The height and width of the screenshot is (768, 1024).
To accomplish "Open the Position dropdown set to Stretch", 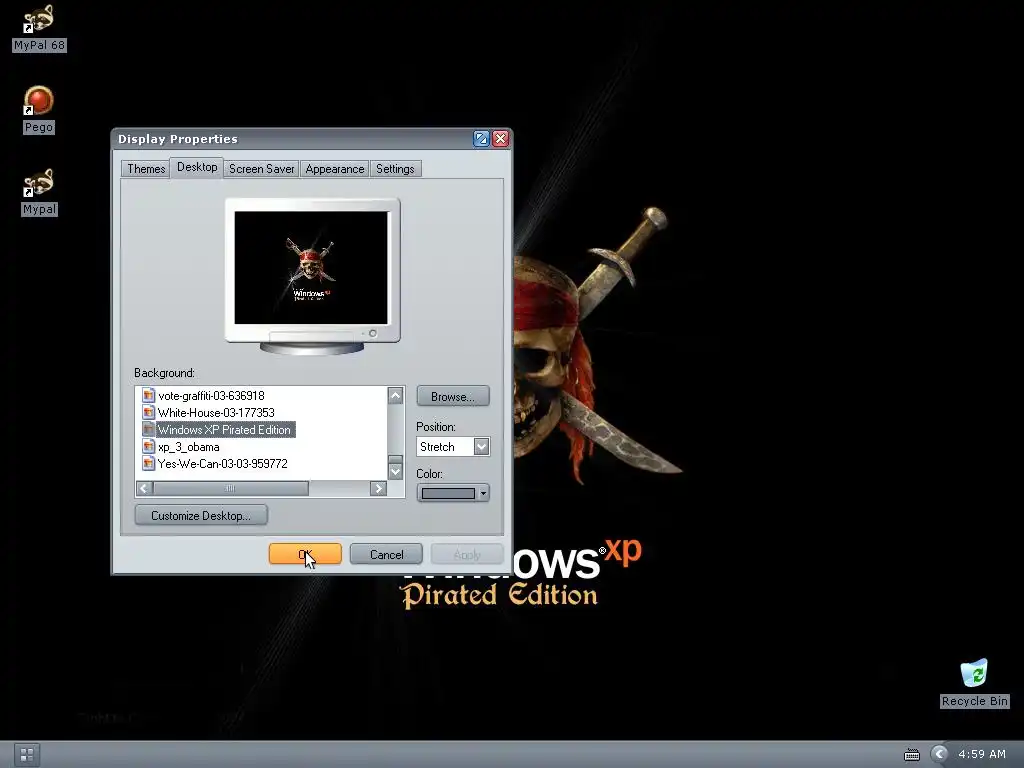I will [x=453, y=447].
